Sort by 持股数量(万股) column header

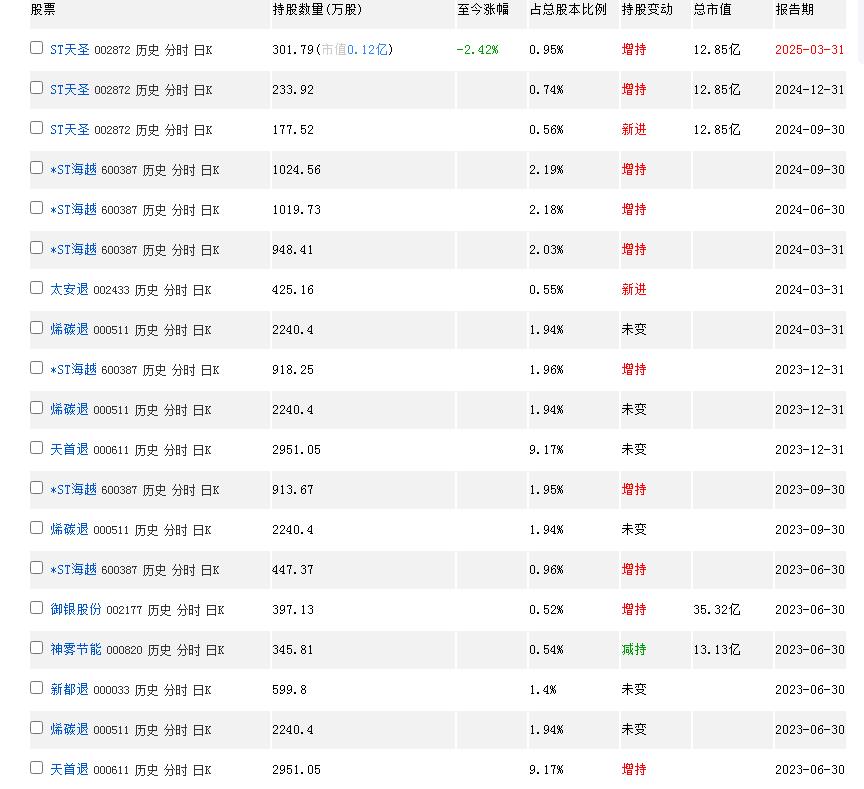317,9
